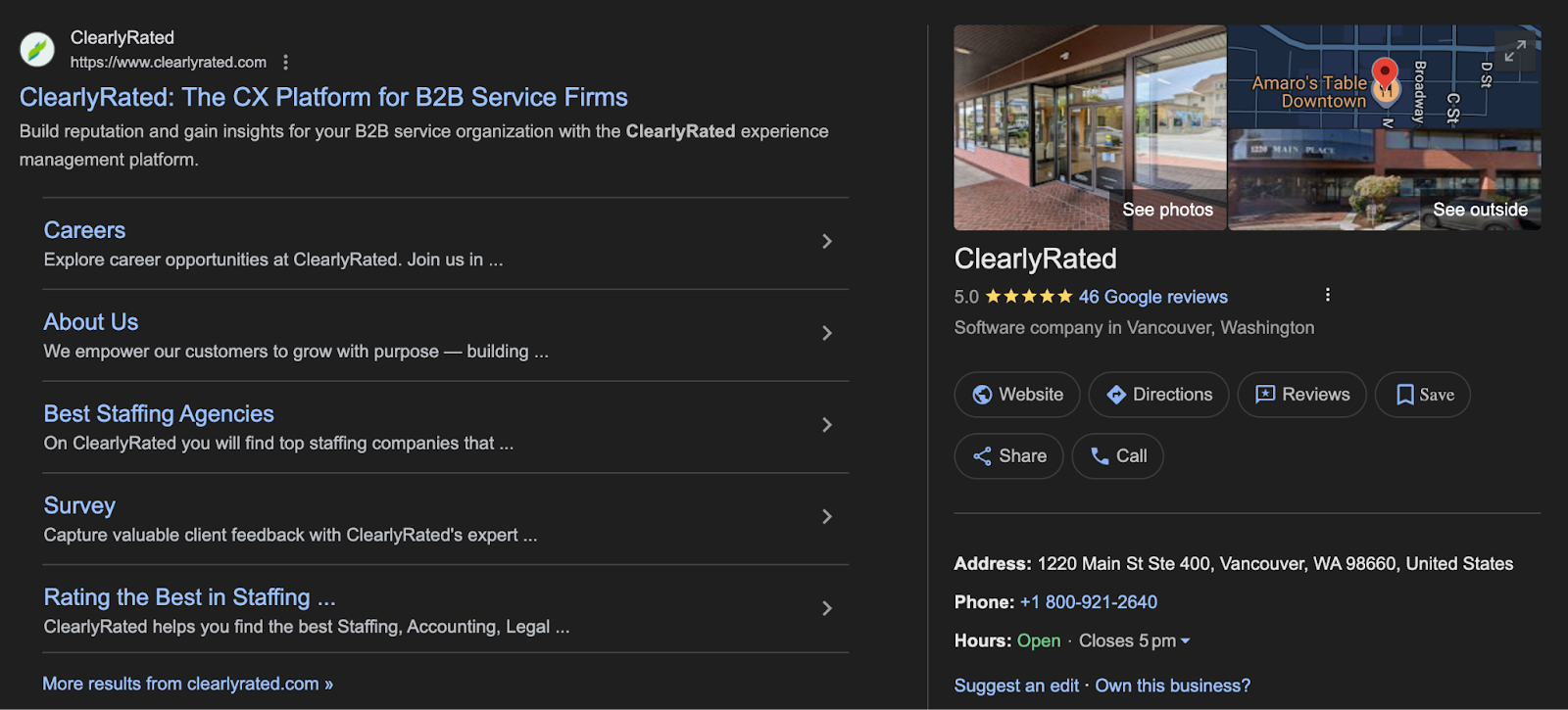The width and height of the screenshot is (1568, 710).
Task: Click the Website button
Action: (1017, 395)
